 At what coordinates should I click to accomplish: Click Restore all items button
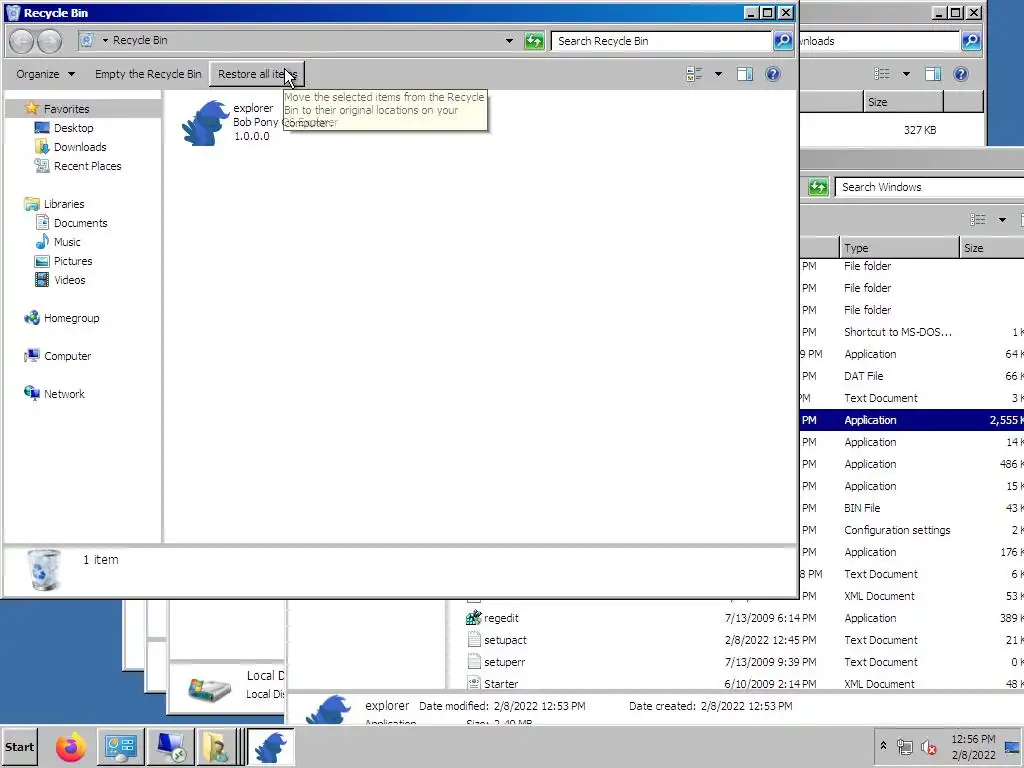257,74
